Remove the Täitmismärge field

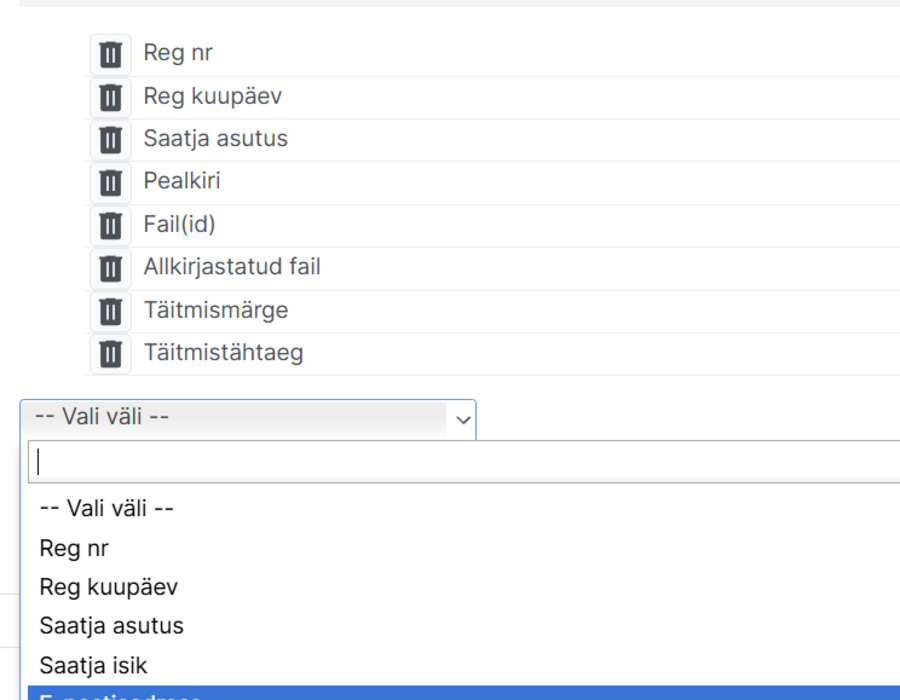pyautogui.click(x=110, y=312)
